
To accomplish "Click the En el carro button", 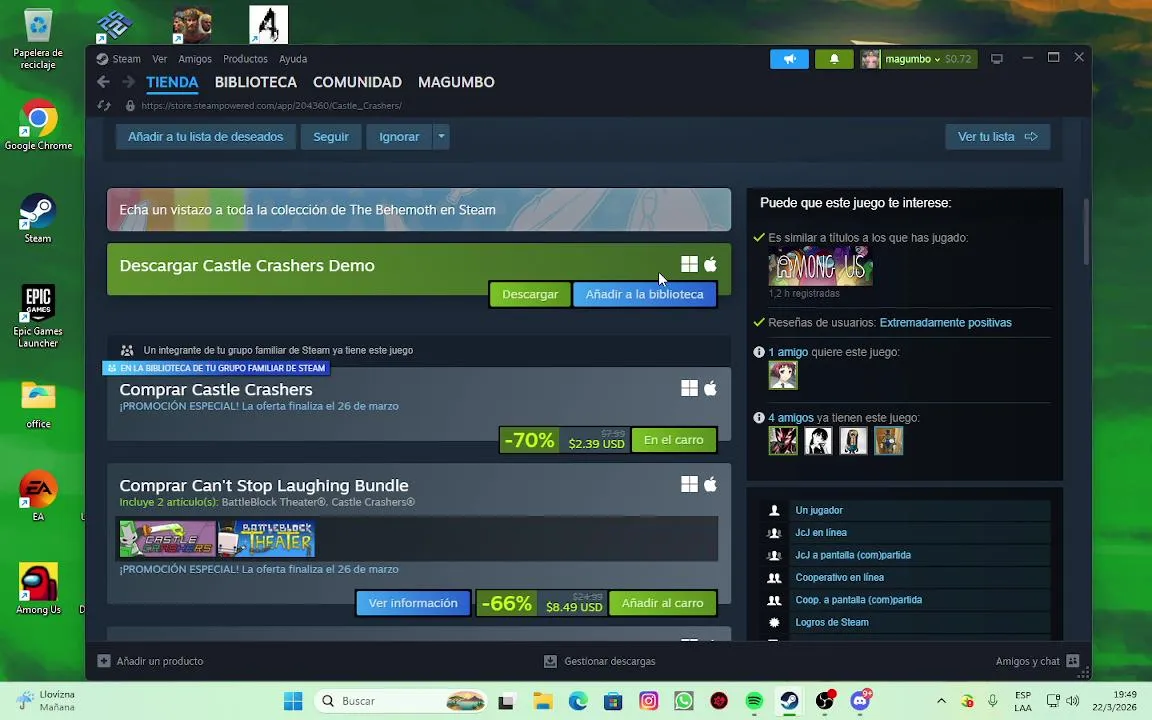I will 673,439.
